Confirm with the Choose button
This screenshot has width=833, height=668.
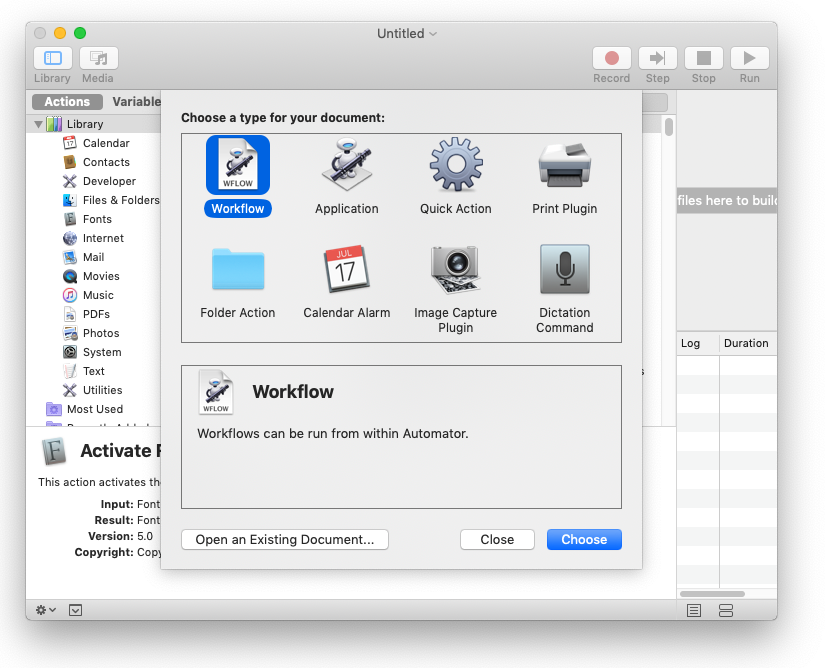pyautogui.click(x=584, y=539)
